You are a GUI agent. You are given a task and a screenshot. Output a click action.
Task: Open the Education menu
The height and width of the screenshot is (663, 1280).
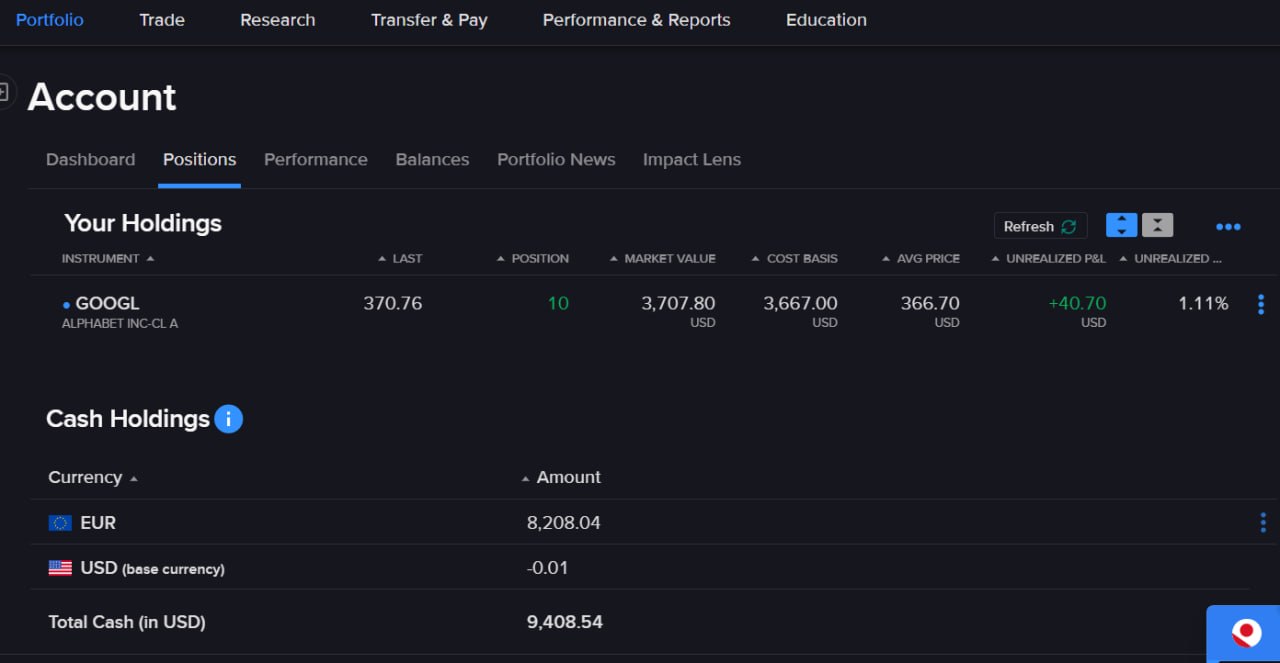point(826,20)
